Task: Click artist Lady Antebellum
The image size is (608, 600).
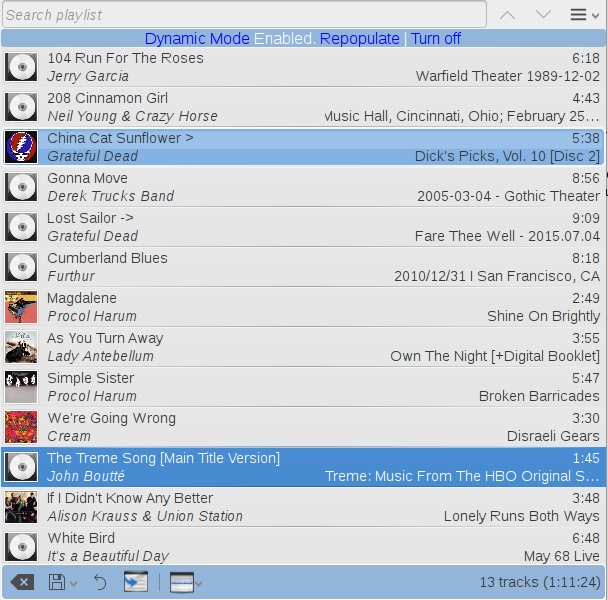Action: point(100,356)
